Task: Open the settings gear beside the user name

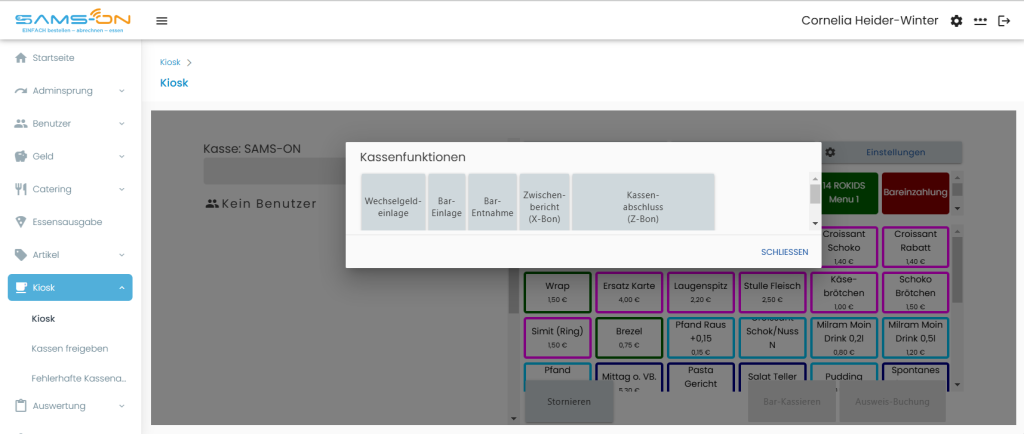Action: (x=956, y=21)
